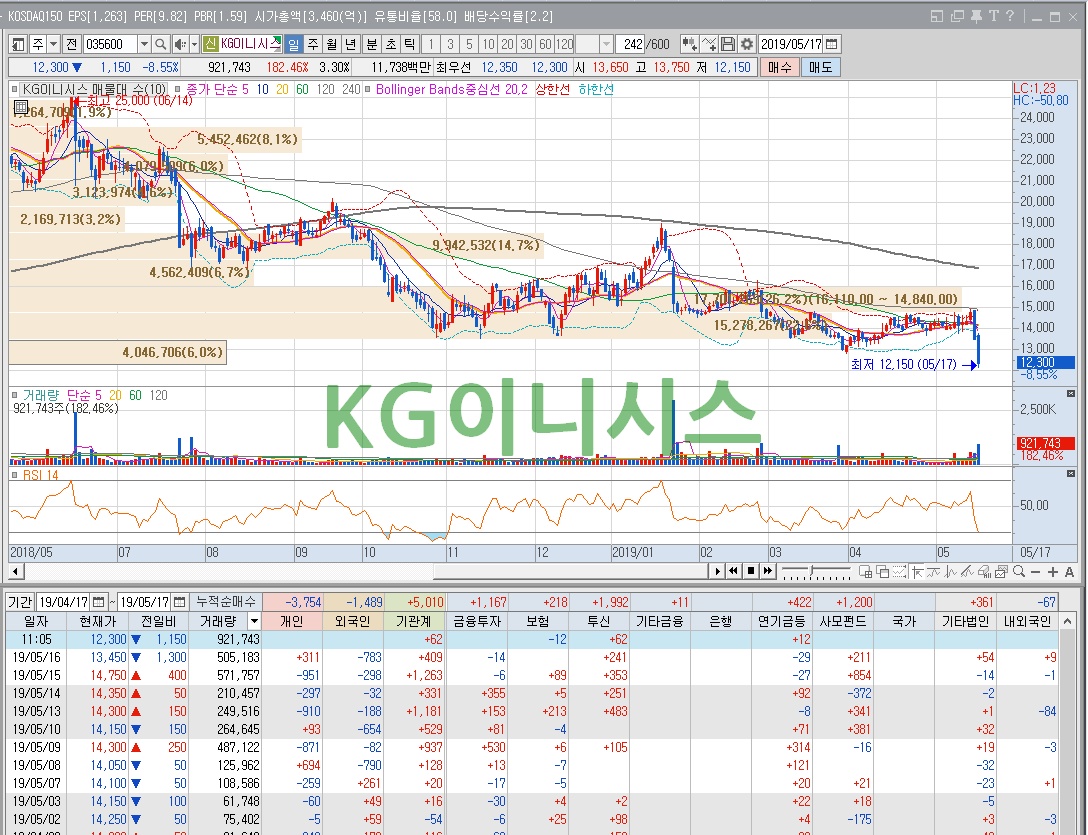Click the duplicate window icon in title bar
The height and width of the screenshot is (835, 1088).
[957, 16]
